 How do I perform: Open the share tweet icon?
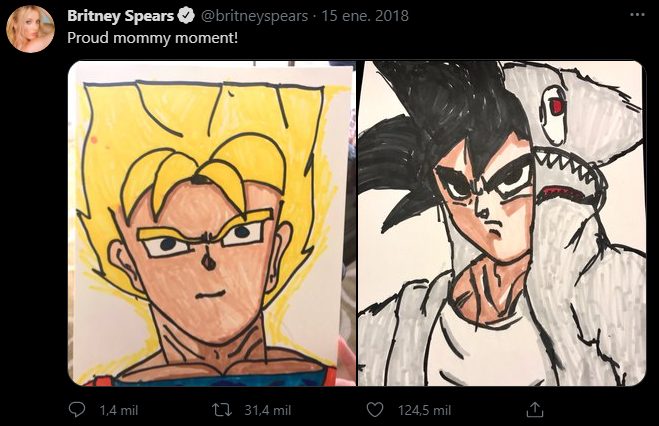click(x=535, y=410)
